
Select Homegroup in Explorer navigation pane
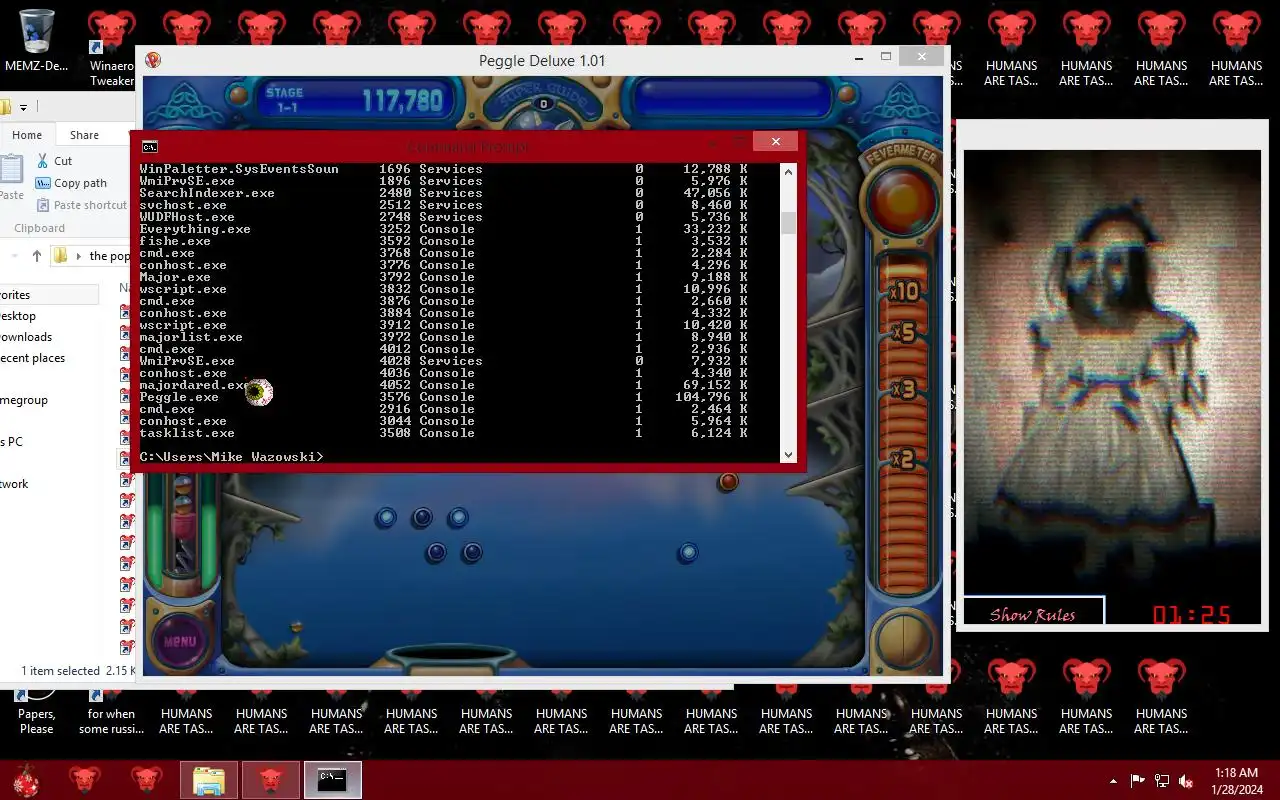pyautogui.click(x=24, y=400)
